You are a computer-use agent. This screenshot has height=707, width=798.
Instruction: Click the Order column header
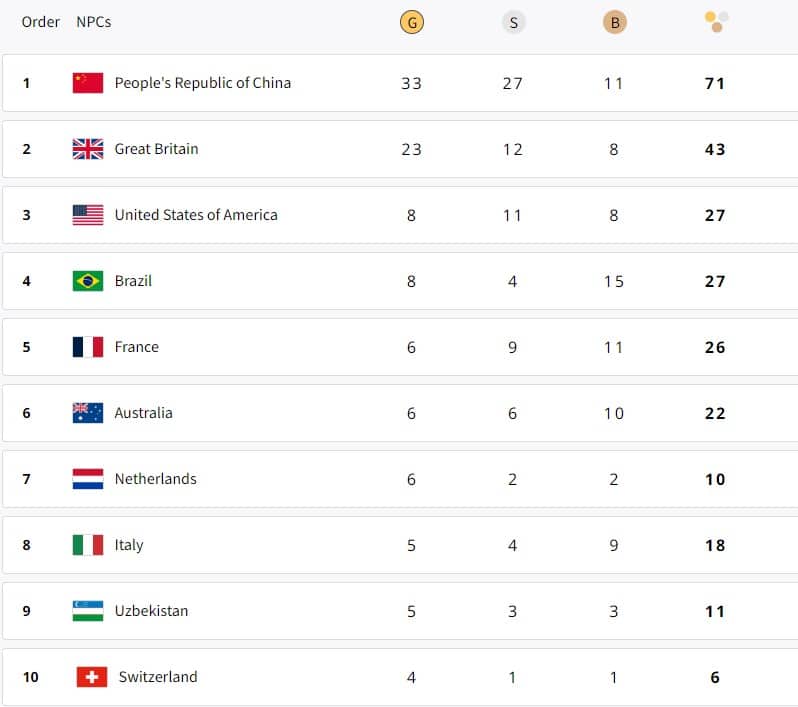[x=41, y=22]
